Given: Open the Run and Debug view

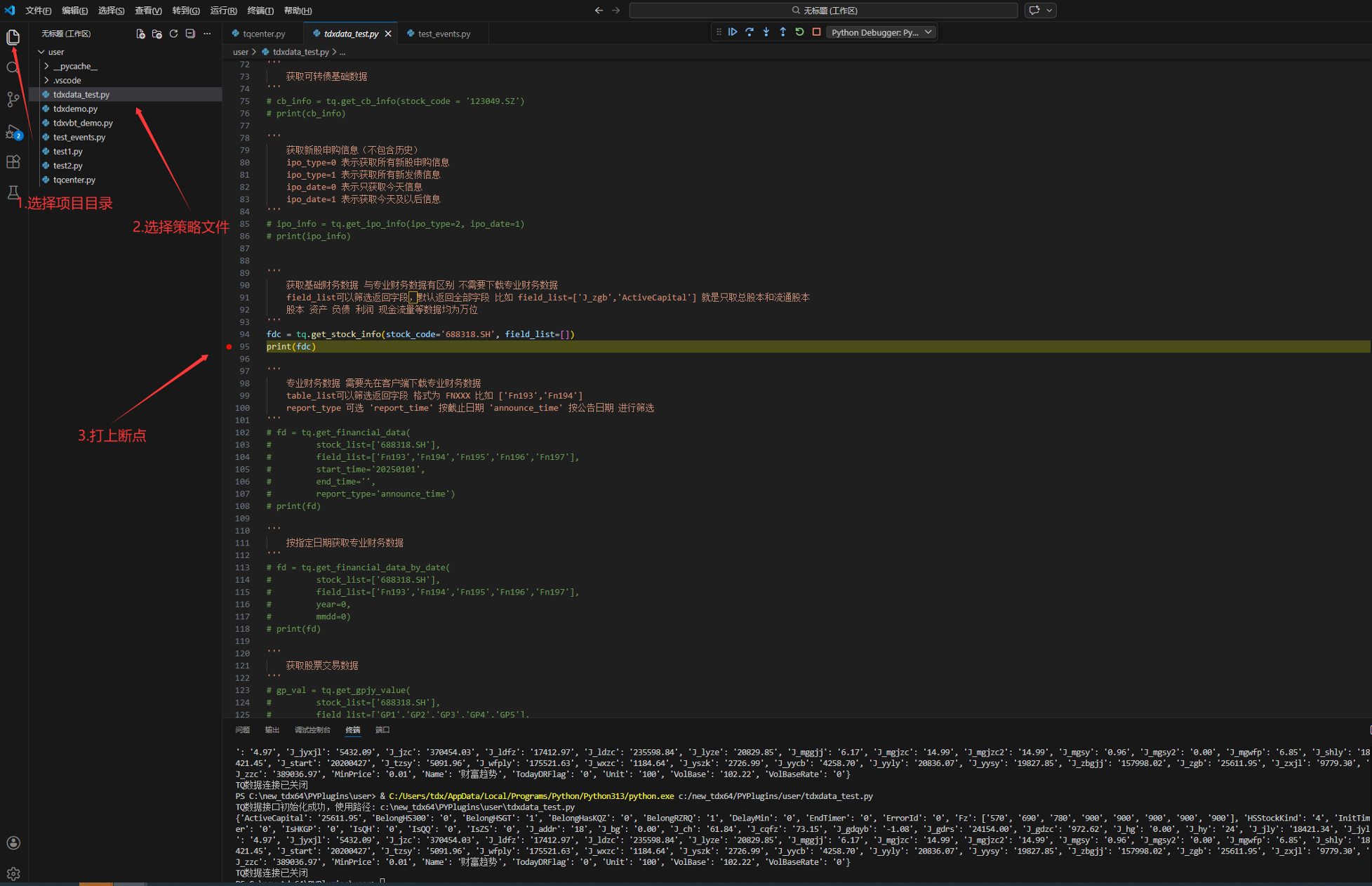Looking at the screenshot, I should tap(13, 132).
